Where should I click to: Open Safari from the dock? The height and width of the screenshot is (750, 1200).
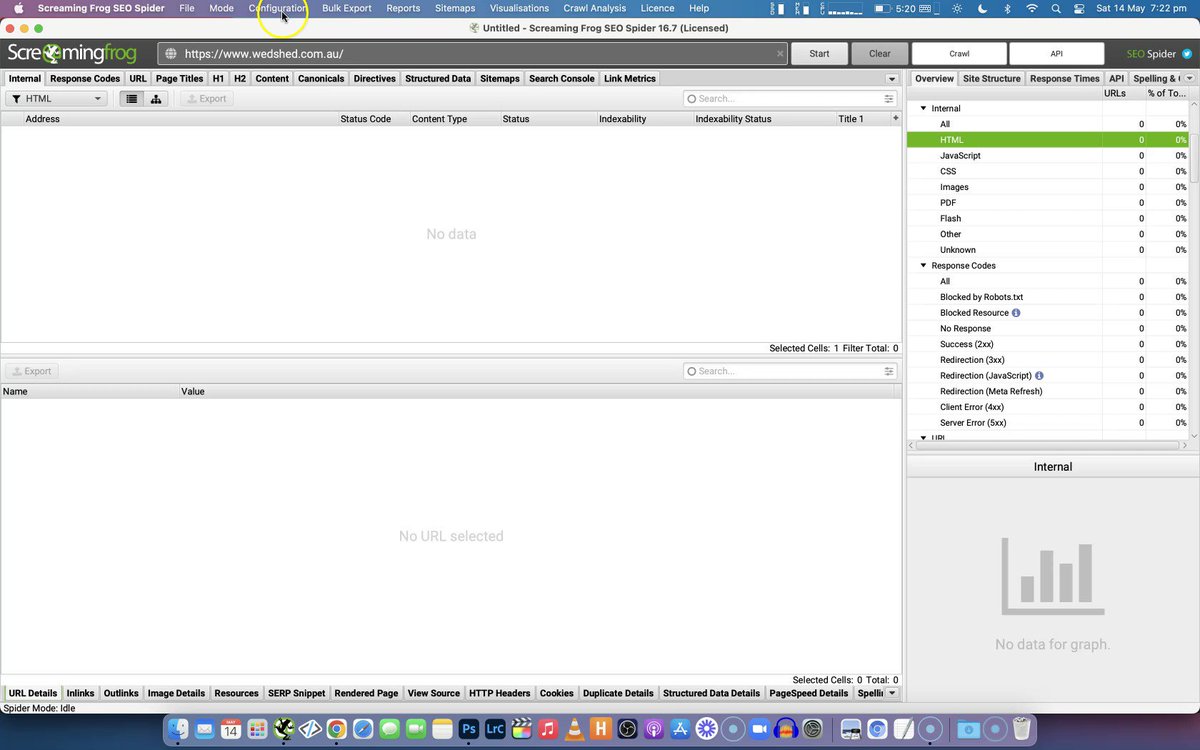pos(363,729)
